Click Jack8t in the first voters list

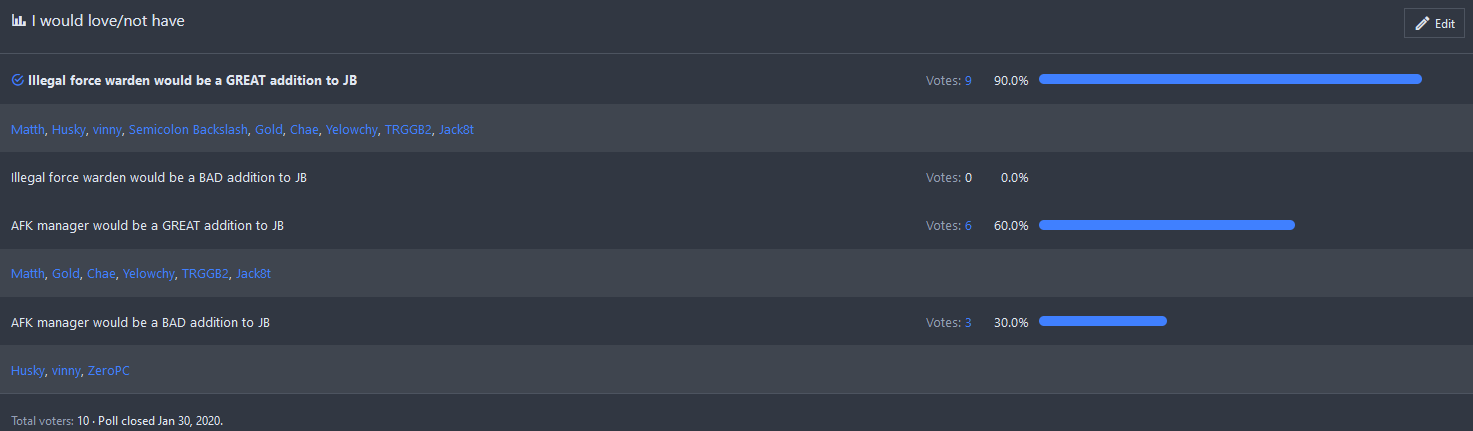456,130
